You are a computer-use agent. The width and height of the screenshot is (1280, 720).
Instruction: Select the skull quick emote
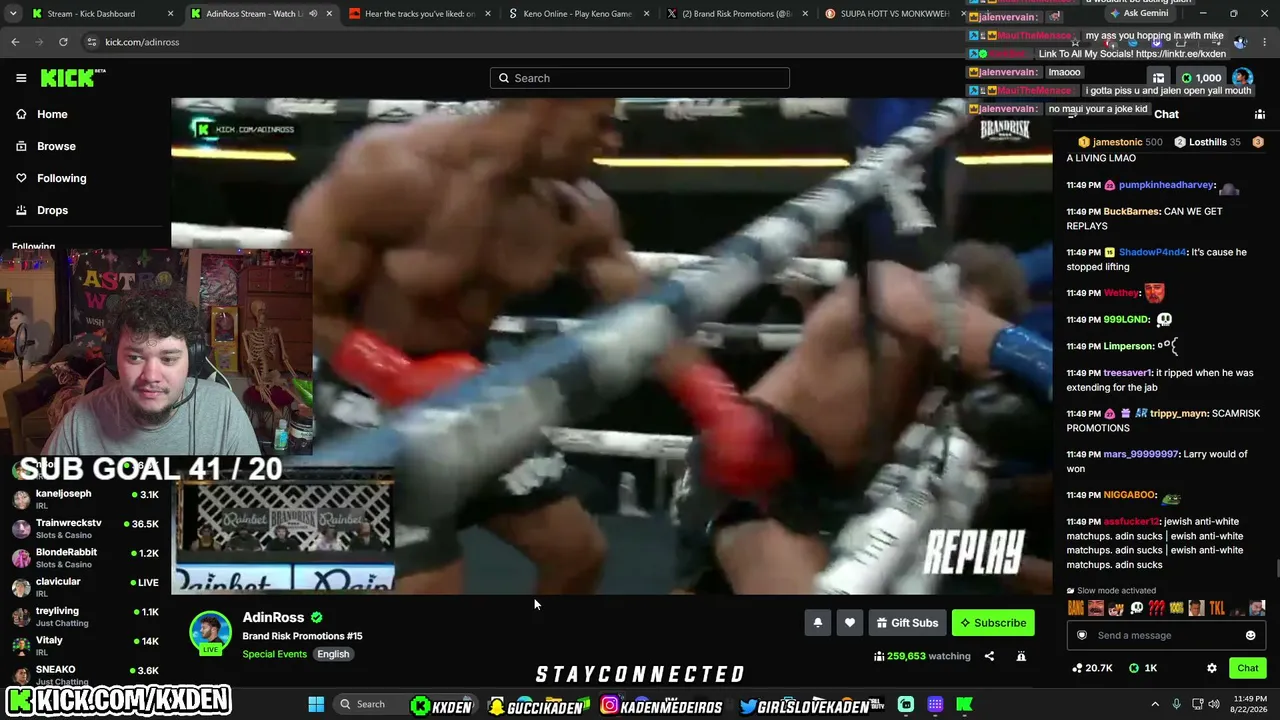pos(1136,608)
